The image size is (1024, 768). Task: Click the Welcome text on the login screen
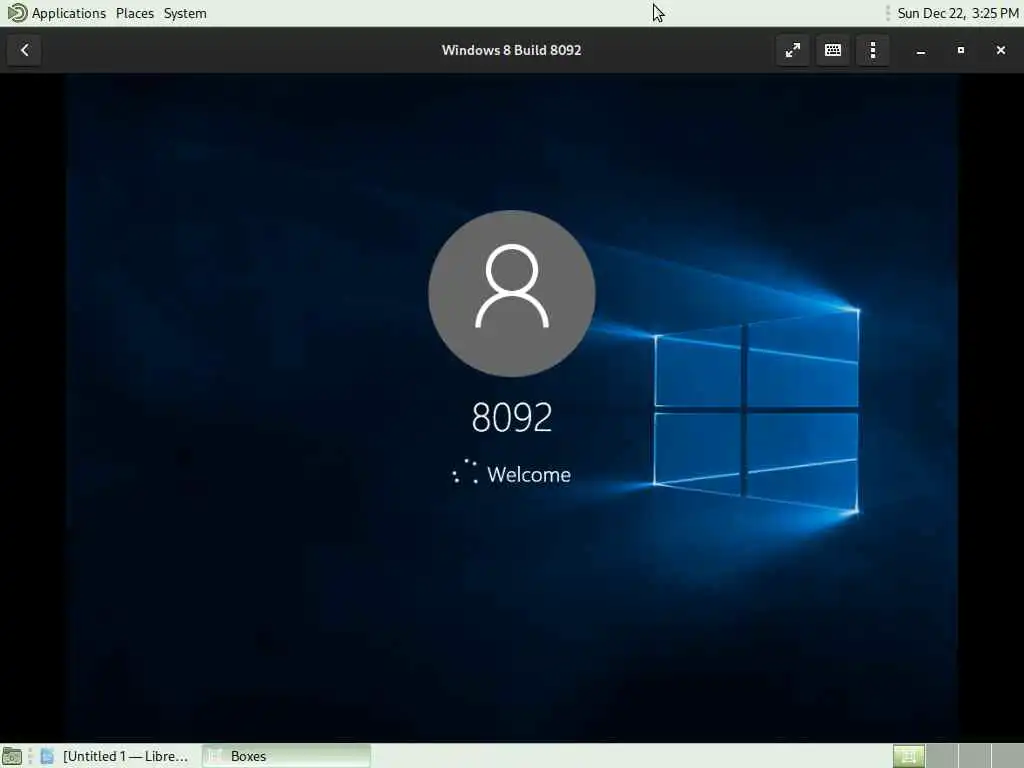(x=528, y=475)
